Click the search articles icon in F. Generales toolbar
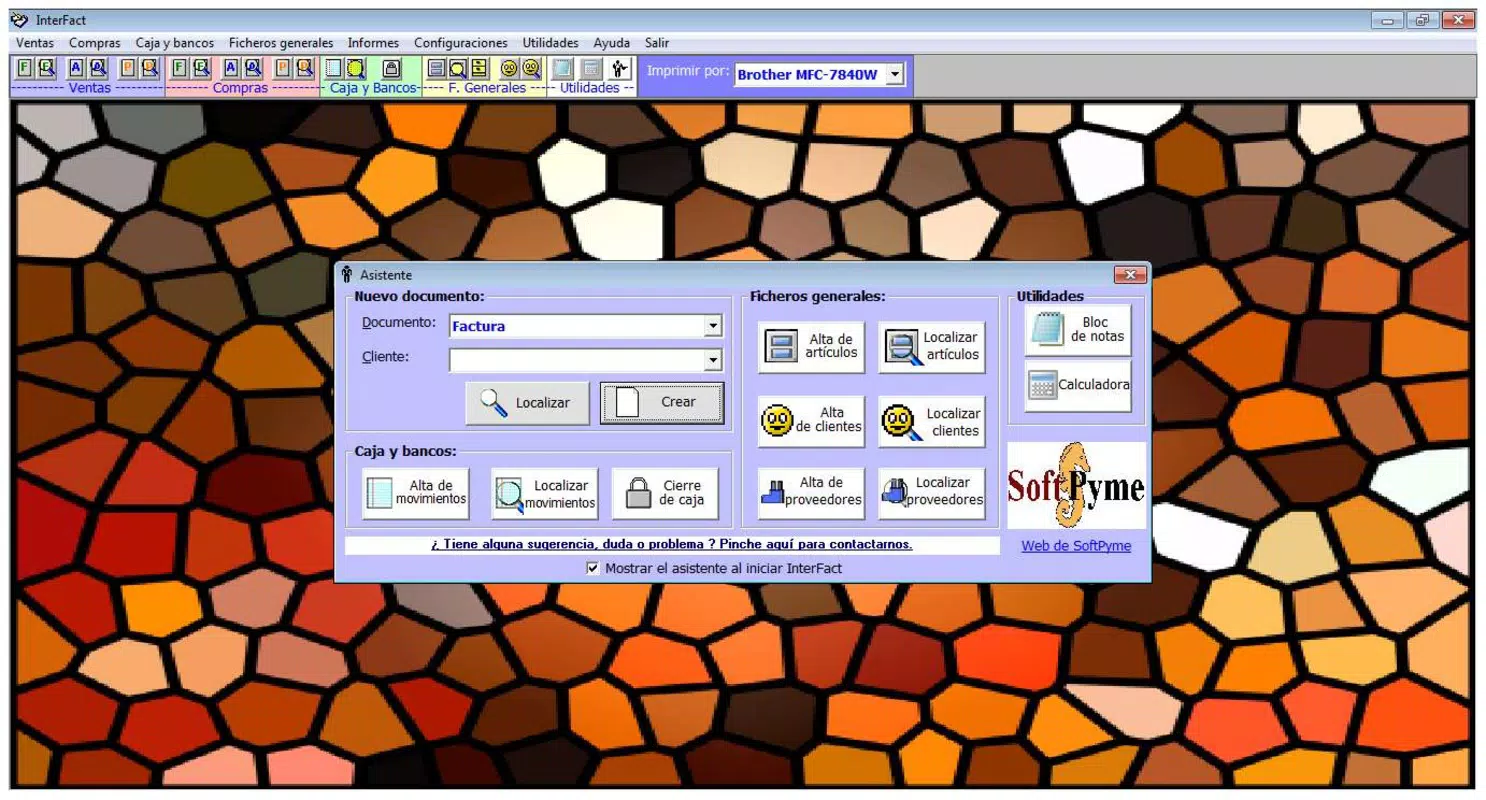This screenshot has width=1486, height=800. click(x=458, y=68)
